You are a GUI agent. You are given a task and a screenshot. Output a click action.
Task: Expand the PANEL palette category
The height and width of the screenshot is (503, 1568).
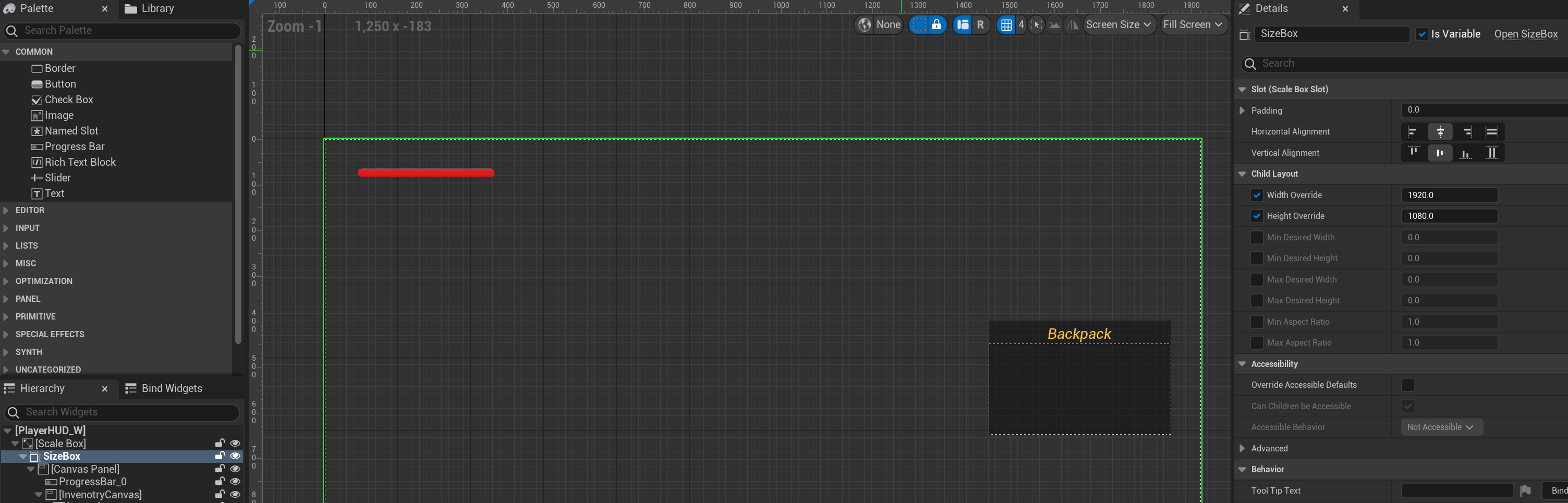[x=6, y=299]
